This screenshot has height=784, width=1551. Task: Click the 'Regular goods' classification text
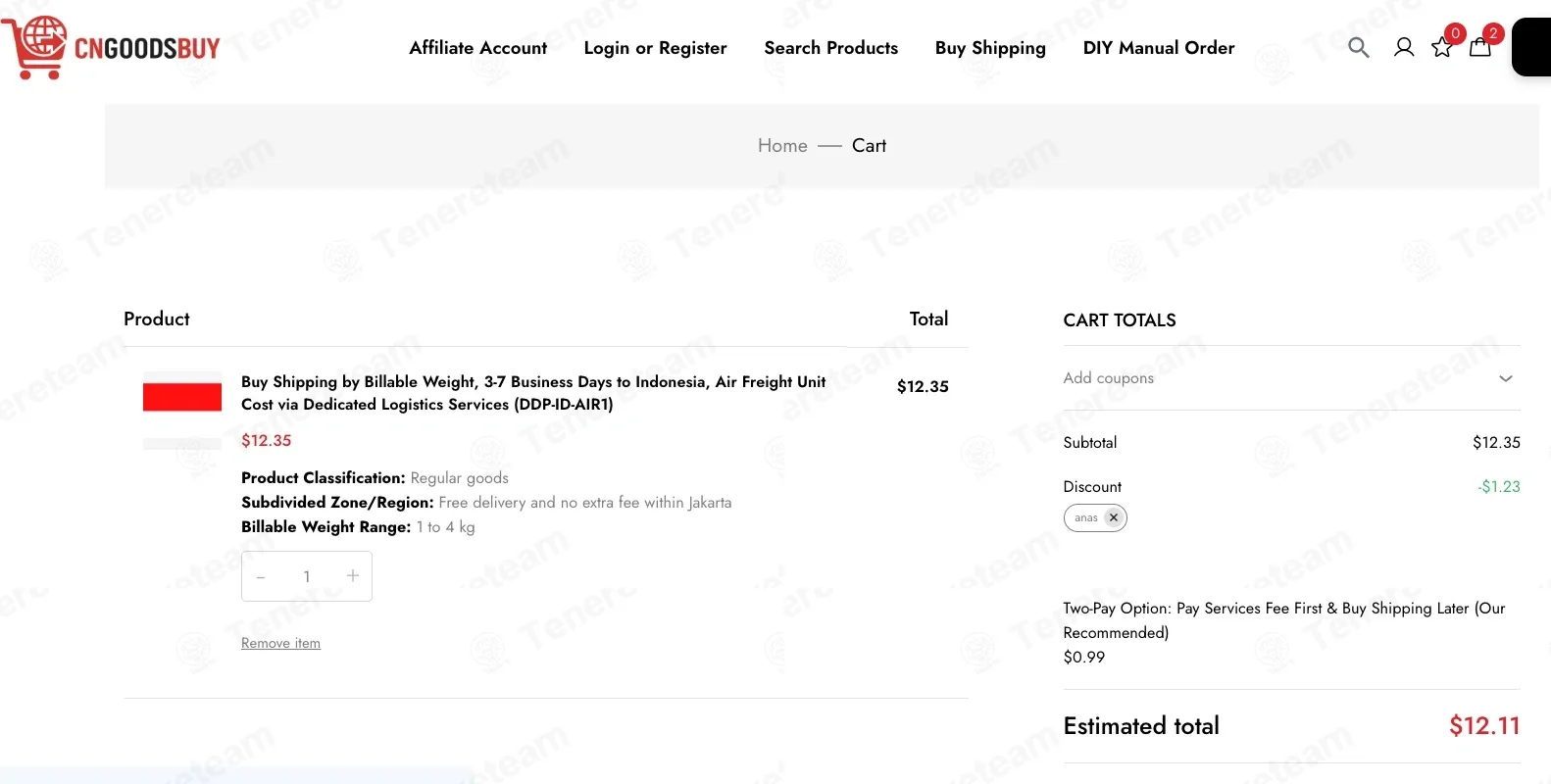460,478
